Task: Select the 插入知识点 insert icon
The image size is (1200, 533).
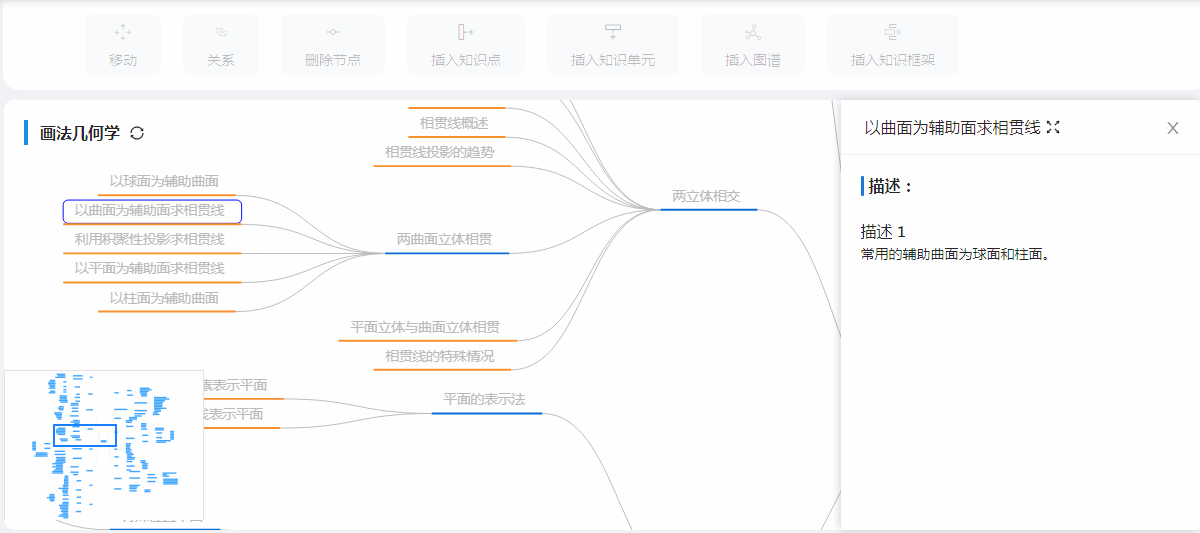Action: click(x=465, y=33)
